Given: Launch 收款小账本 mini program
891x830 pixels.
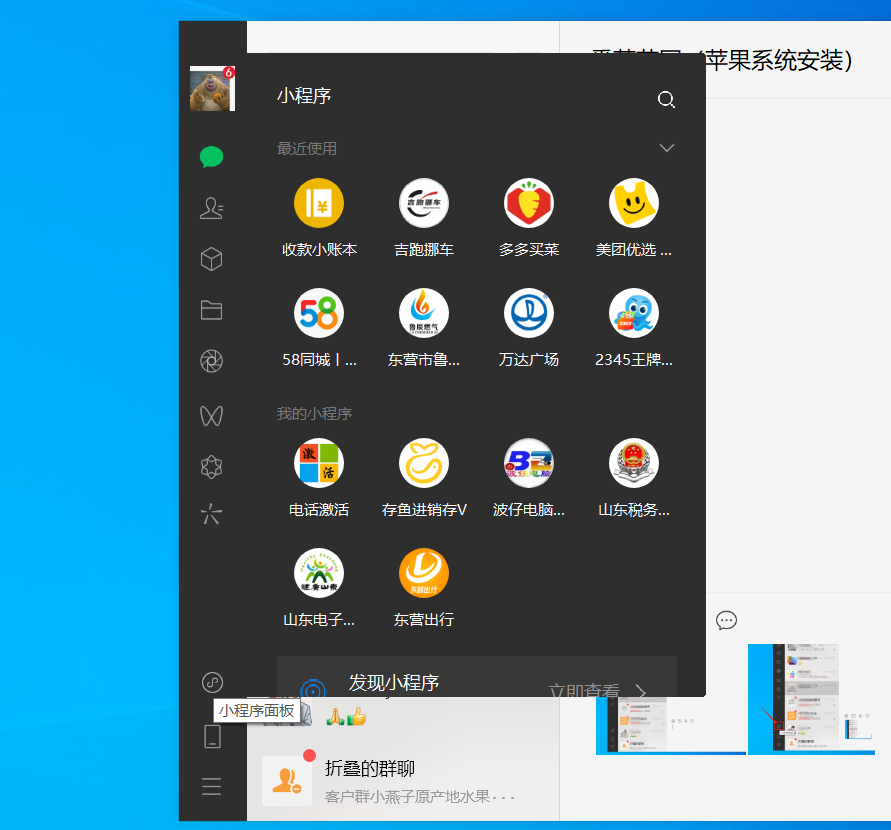Looking at the screenshot, I should coord(319,218).
